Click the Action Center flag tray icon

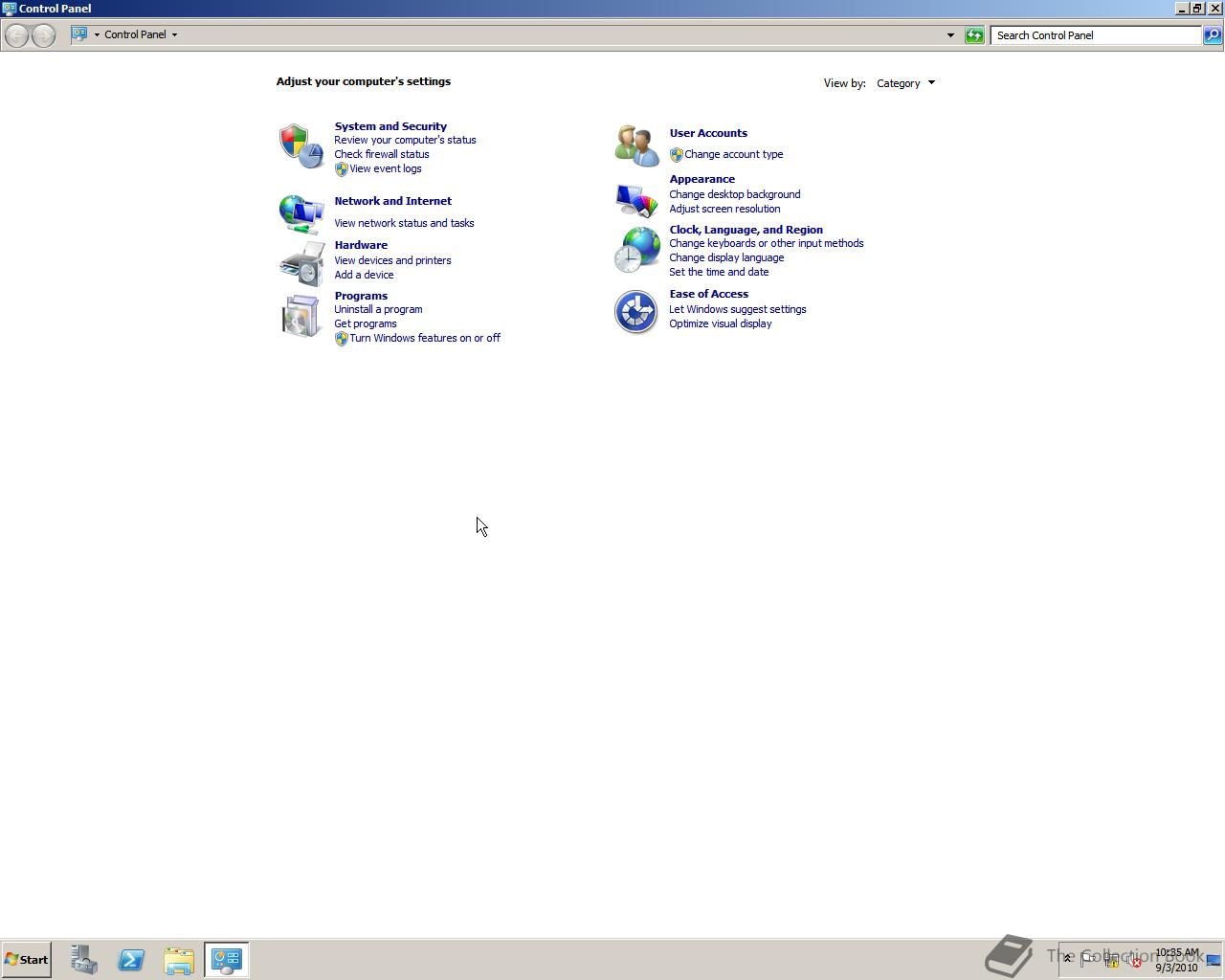point(1089,960)
